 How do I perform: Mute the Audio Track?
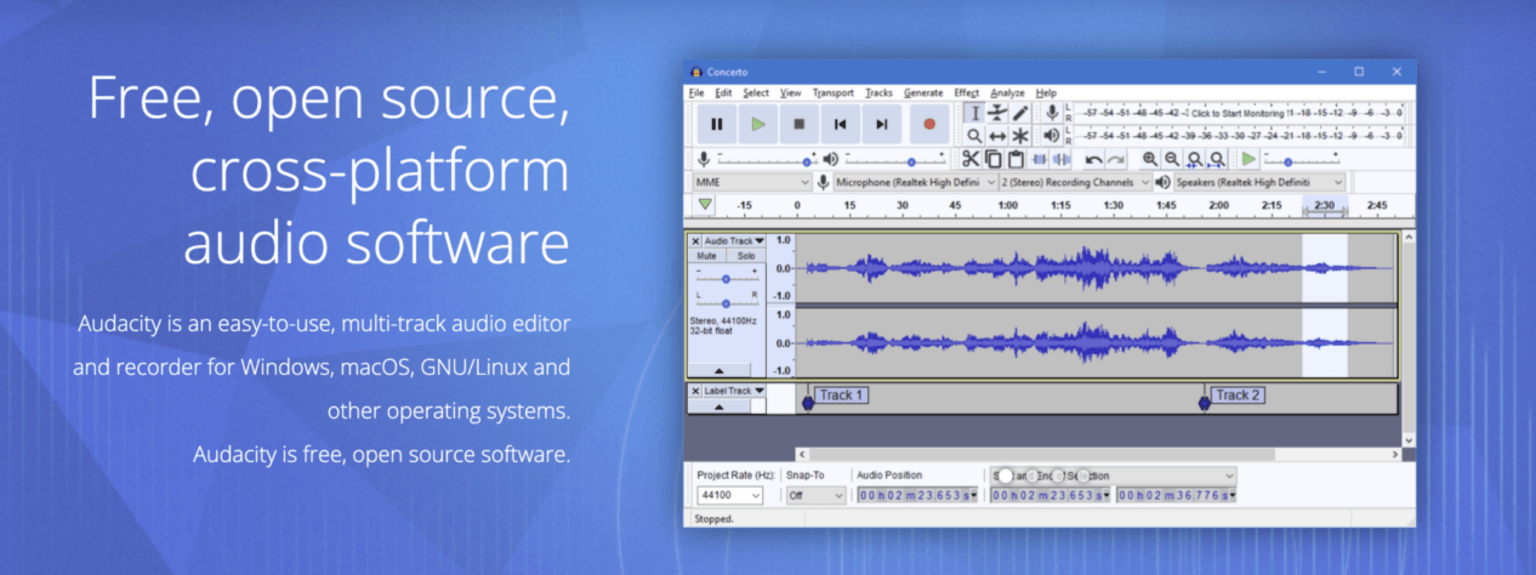pos(706,256)
